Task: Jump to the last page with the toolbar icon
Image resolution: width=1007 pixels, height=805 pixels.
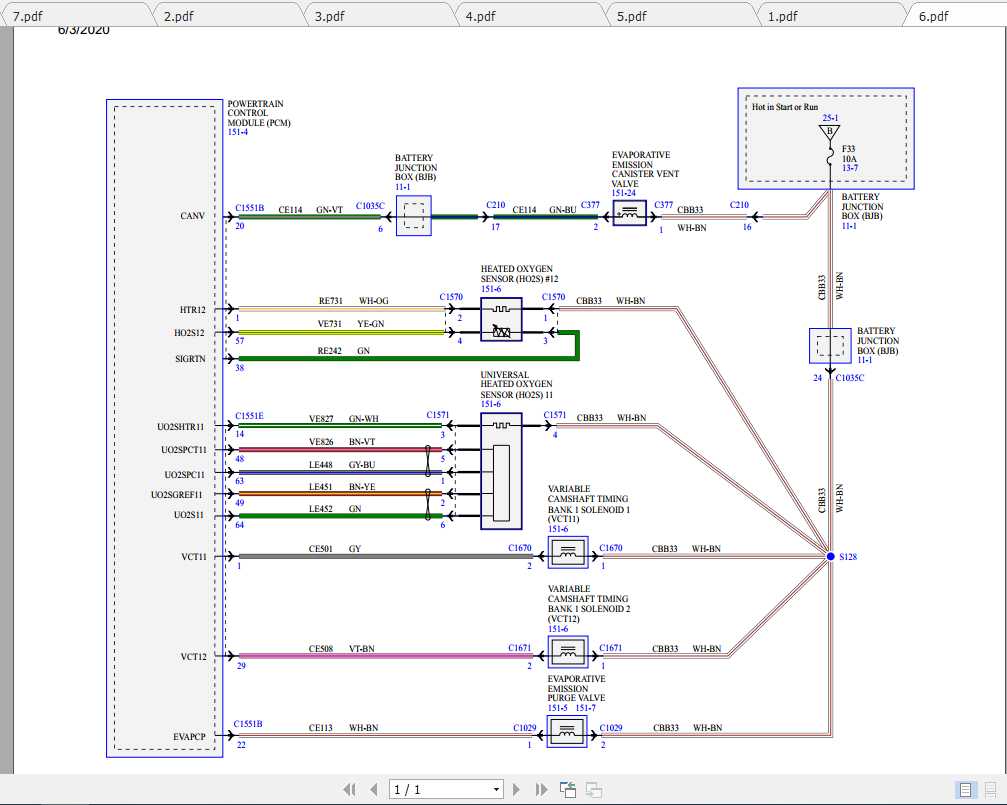Action: pyautogui.click(x=541, y=789)
